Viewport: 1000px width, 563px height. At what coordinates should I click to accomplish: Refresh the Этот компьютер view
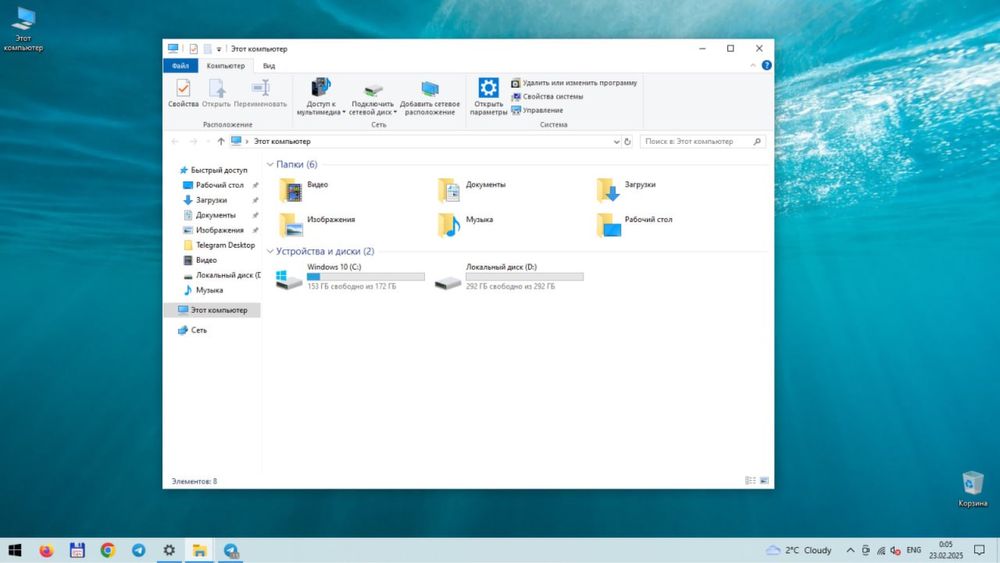[x=628, y=142]
